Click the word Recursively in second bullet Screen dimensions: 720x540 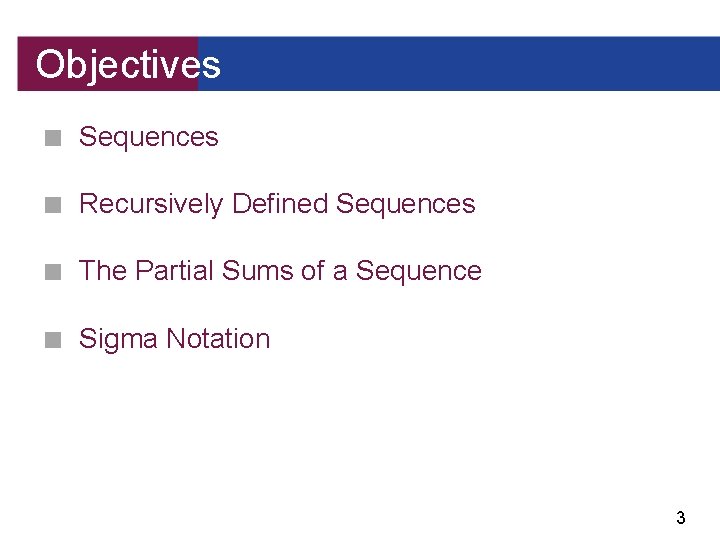[151, 204]
